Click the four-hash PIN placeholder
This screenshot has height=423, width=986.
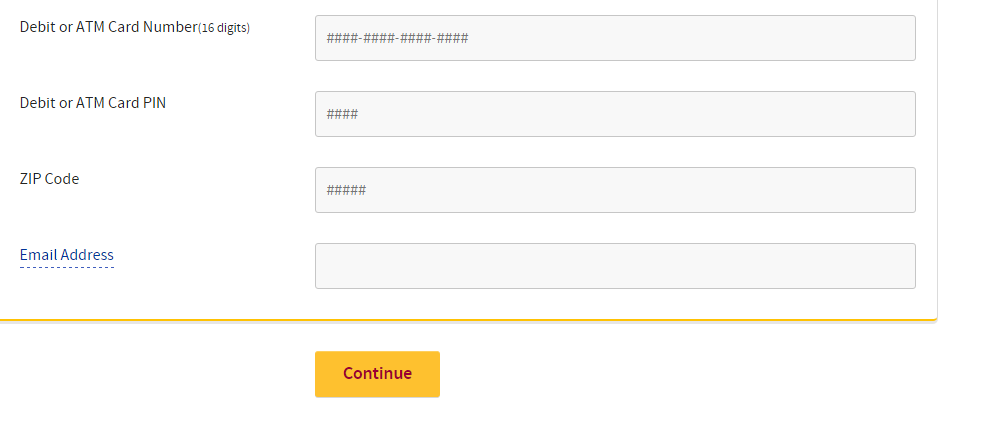(x=342, y=114)
